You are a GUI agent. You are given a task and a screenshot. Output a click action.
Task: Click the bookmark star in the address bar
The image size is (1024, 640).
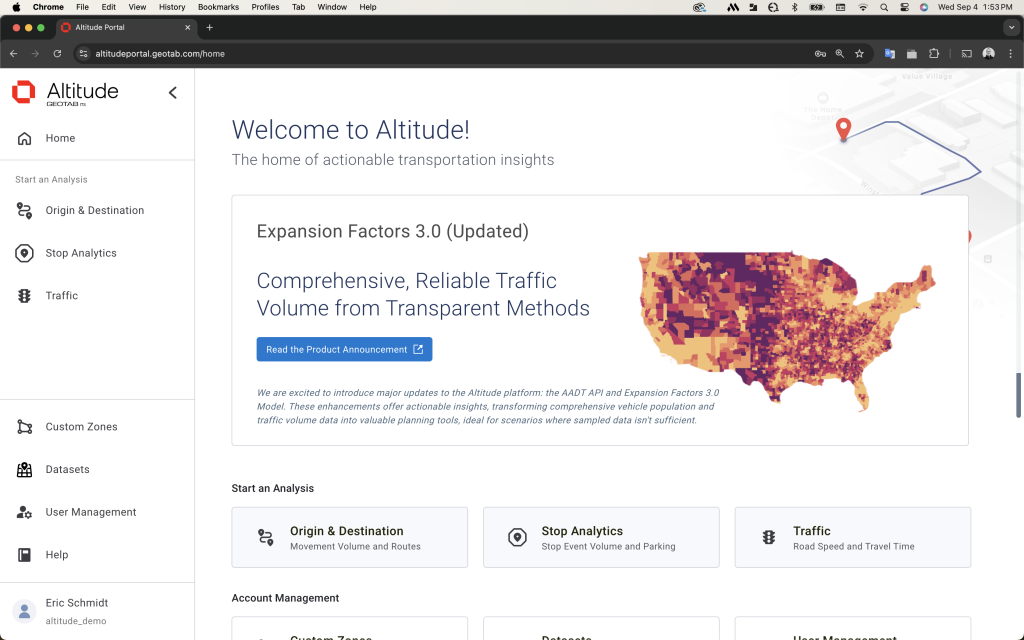[x=860, y=55]
